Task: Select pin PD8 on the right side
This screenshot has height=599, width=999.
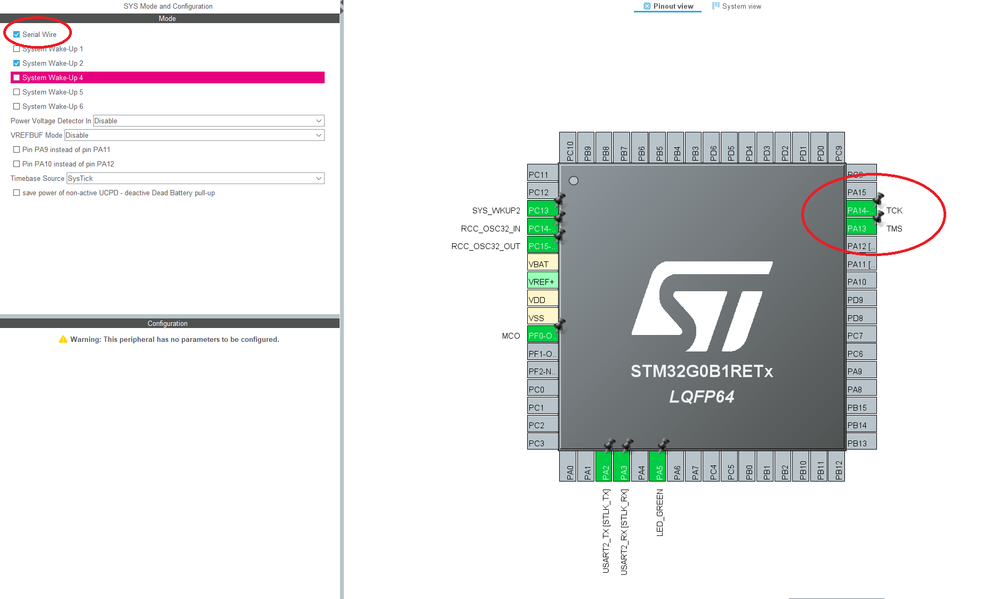Action: coord(861,317)
